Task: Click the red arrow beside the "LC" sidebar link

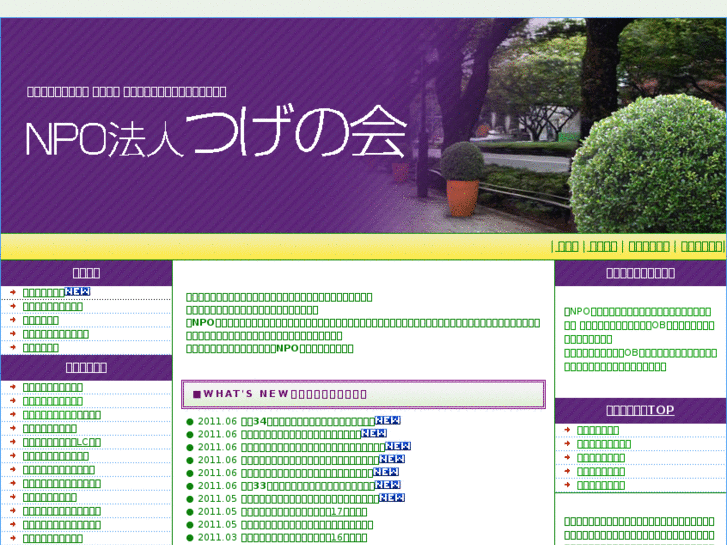Action: (12, 442)
